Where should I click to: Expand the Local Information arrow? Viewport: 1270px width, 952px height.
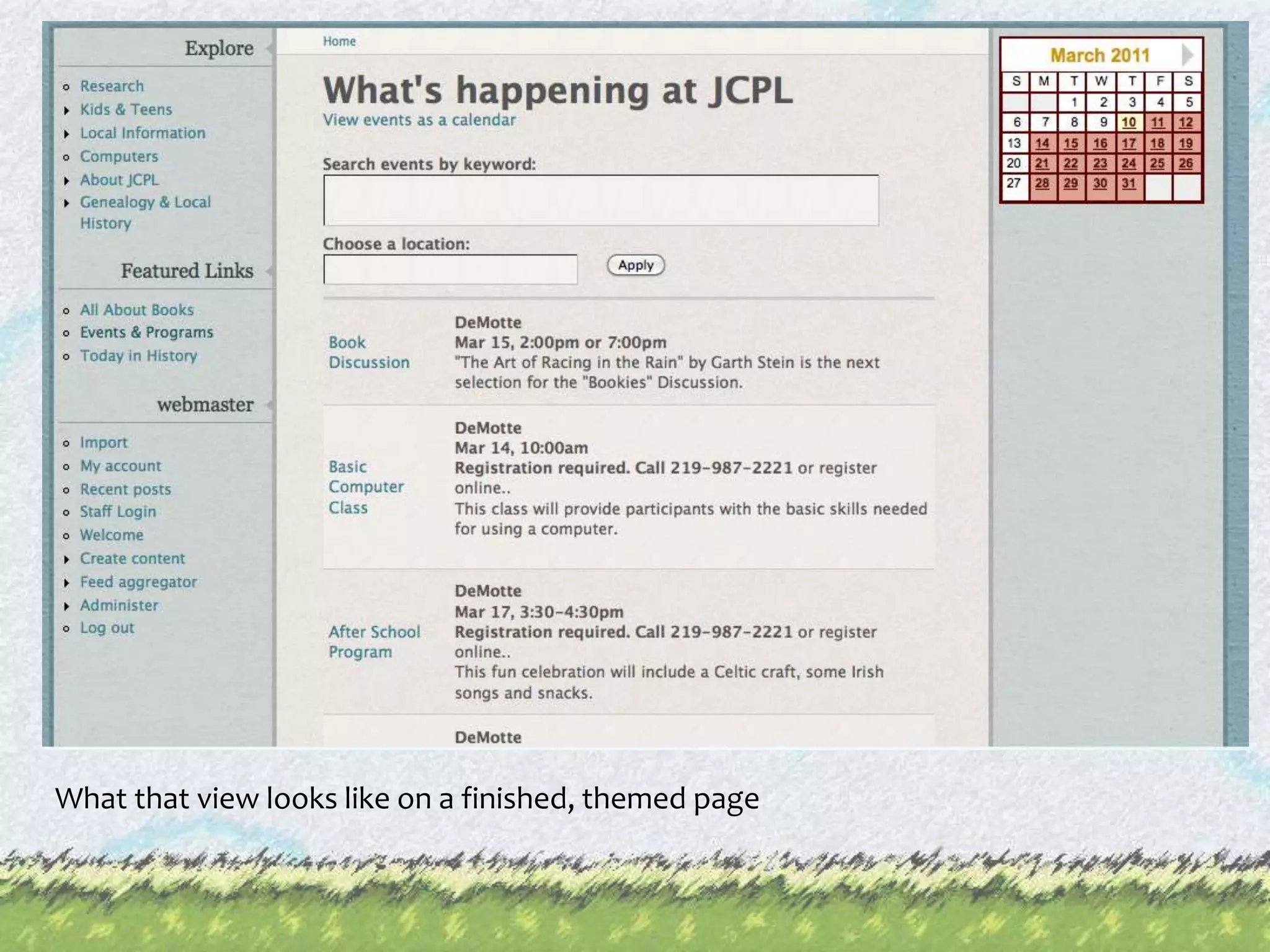pos(67,134)
